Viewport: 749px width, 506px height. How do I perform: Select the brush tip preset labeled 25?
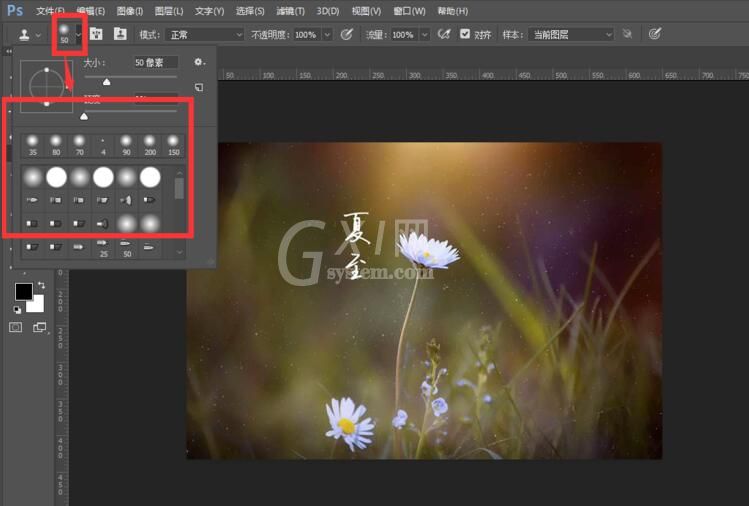pos(103,248)
